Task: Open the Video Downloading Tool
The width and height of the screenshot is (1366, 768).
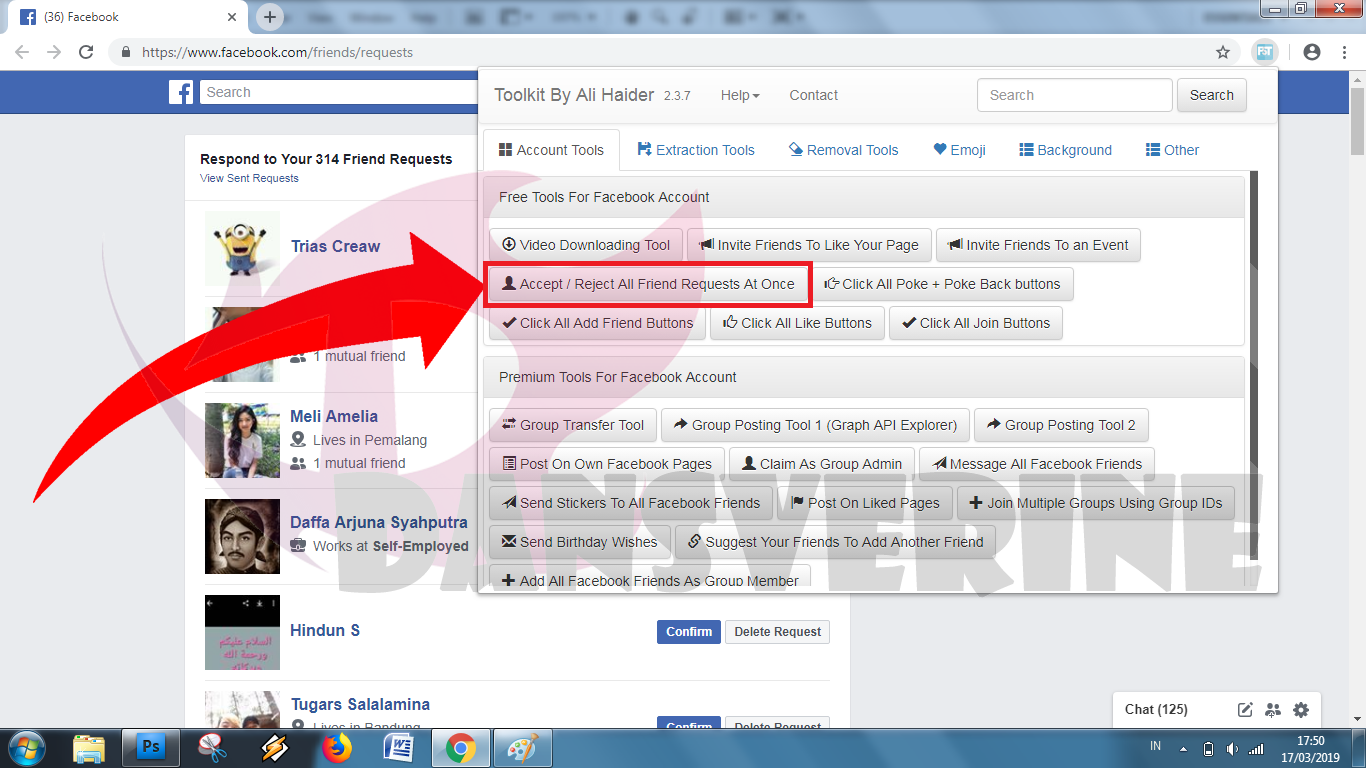Action: click(586, 245)
